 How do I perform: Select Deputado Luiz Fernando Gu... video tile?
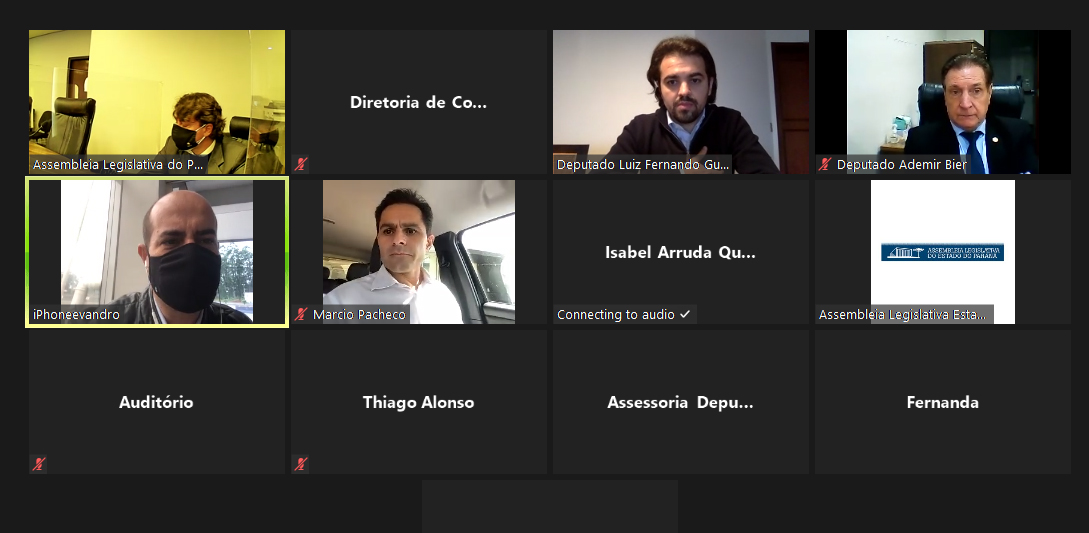point(681,101)
